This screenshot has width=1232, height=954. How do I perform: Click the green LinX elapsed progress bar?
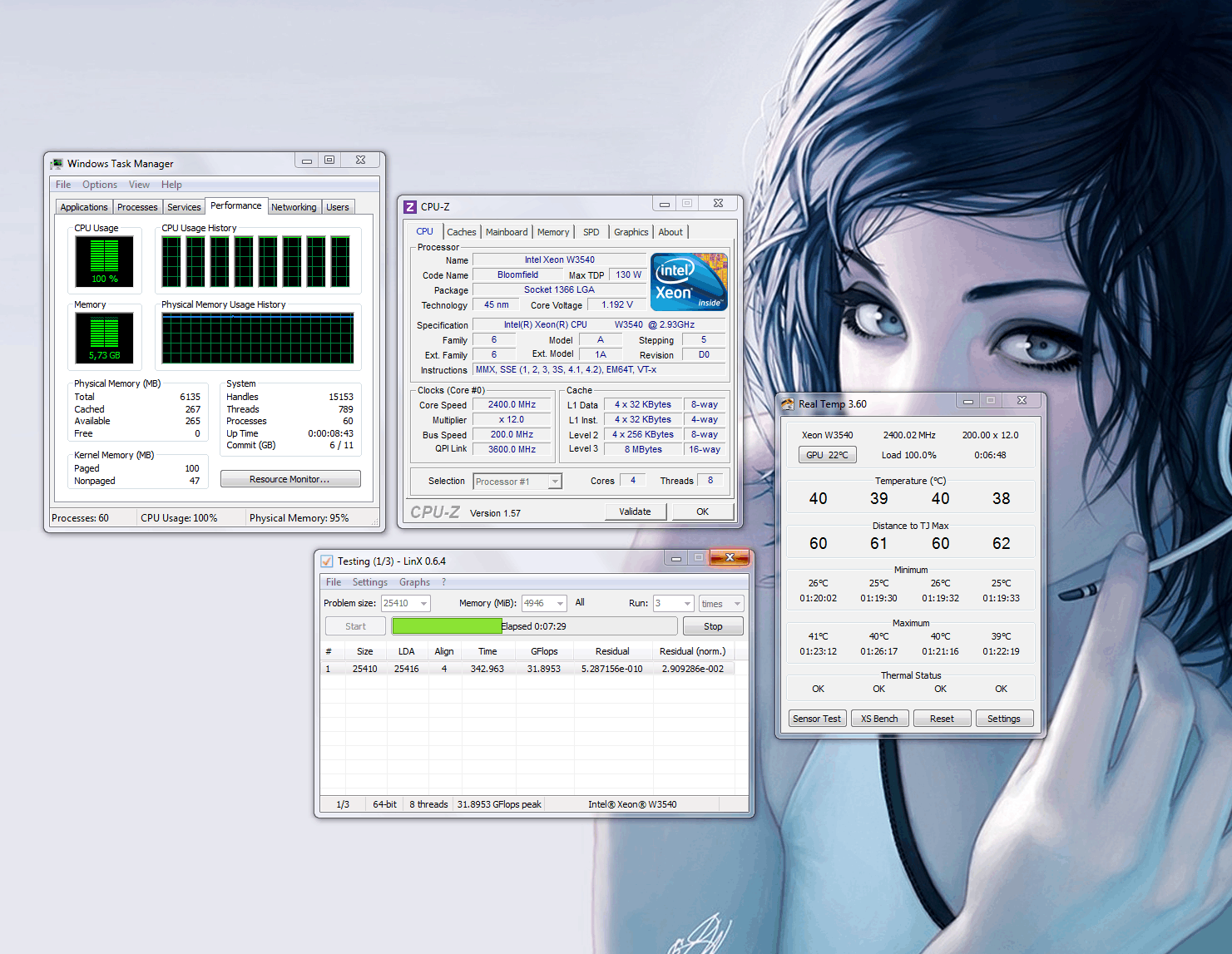[x=447, y=626]
